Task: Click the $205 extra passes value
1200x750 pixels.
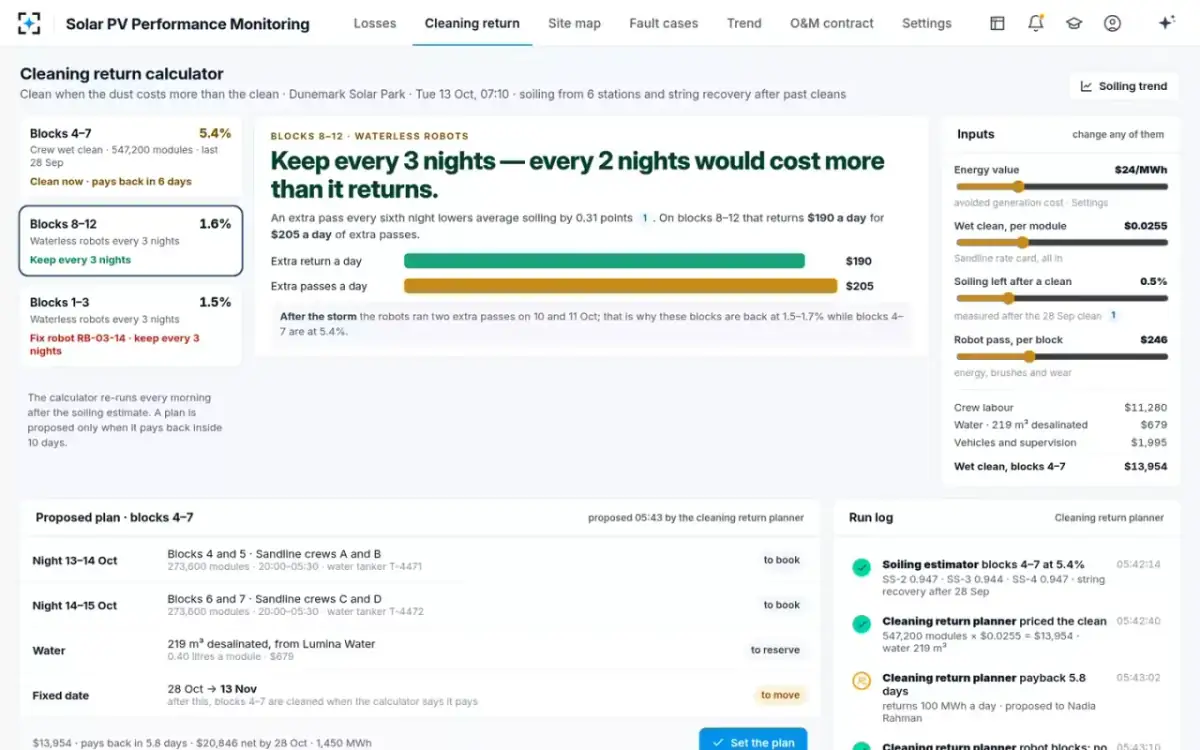Action: (860, 286)
